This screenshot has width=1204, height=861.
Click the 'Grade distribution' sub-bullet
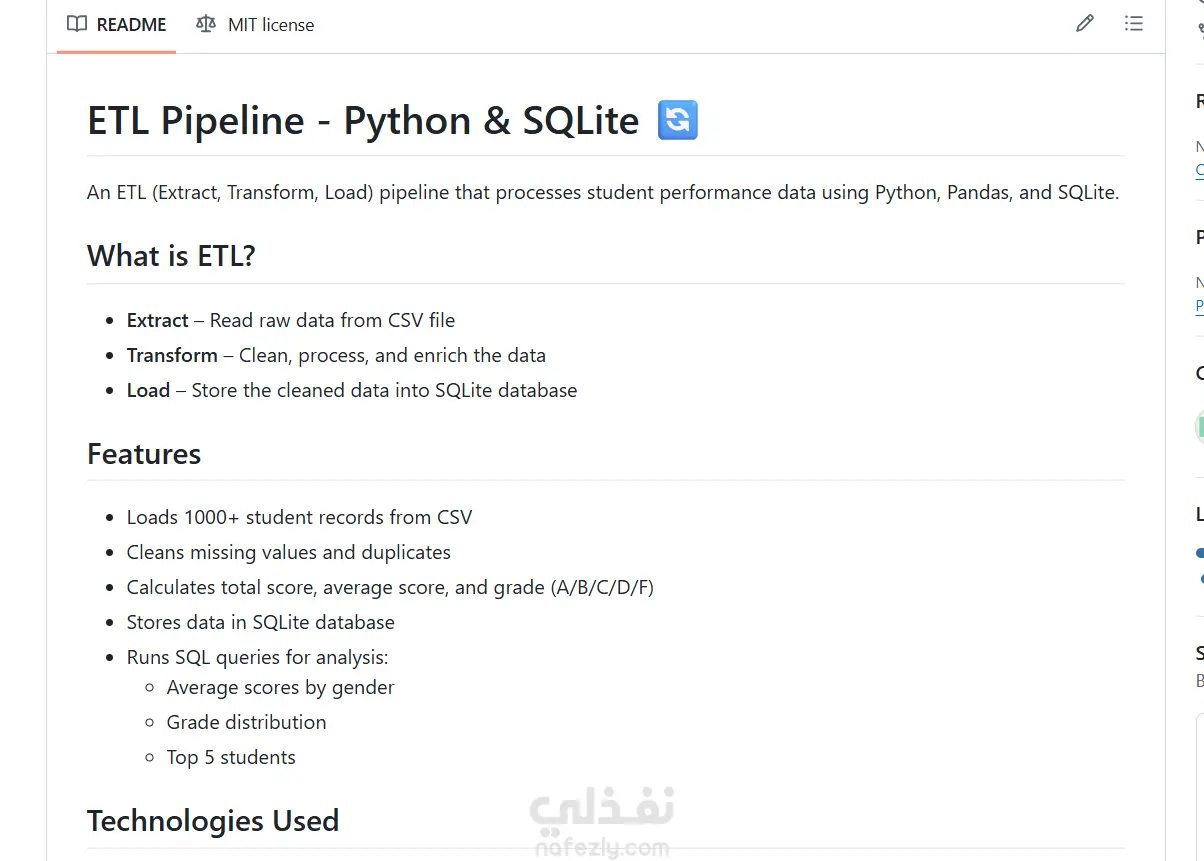pyautogui.click(x=246, y=722)
